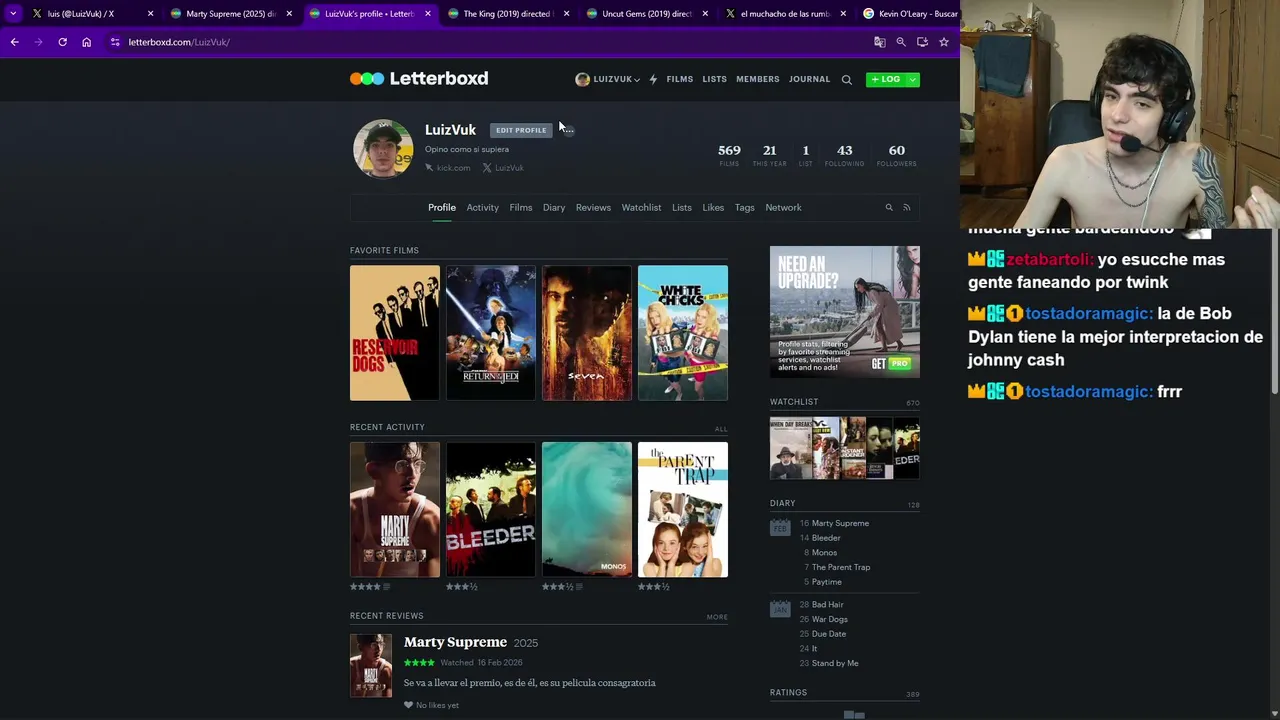Click ALL beside Recent Activity heading

(x=721, y=429)
